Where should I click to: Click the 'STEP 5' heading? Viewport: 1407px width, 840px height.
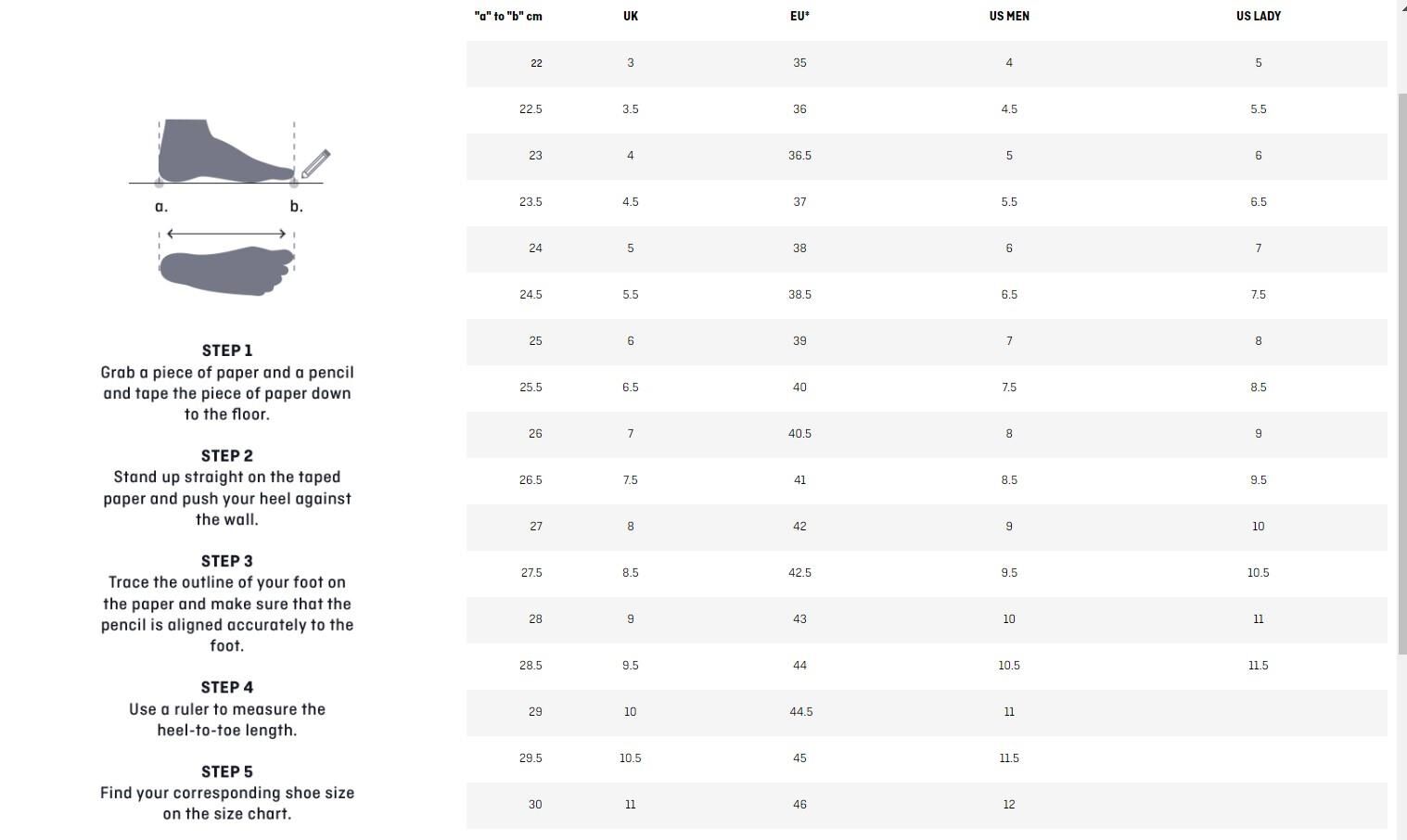pos(227,771)
